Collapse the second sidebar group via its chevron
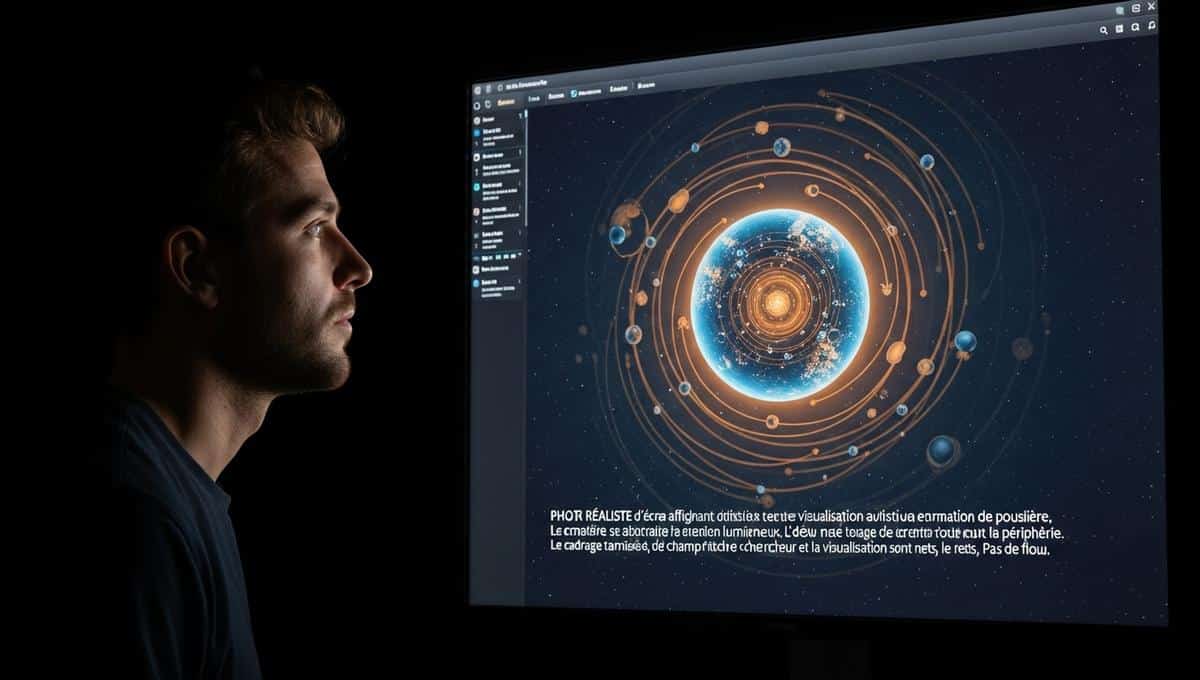 520,152
